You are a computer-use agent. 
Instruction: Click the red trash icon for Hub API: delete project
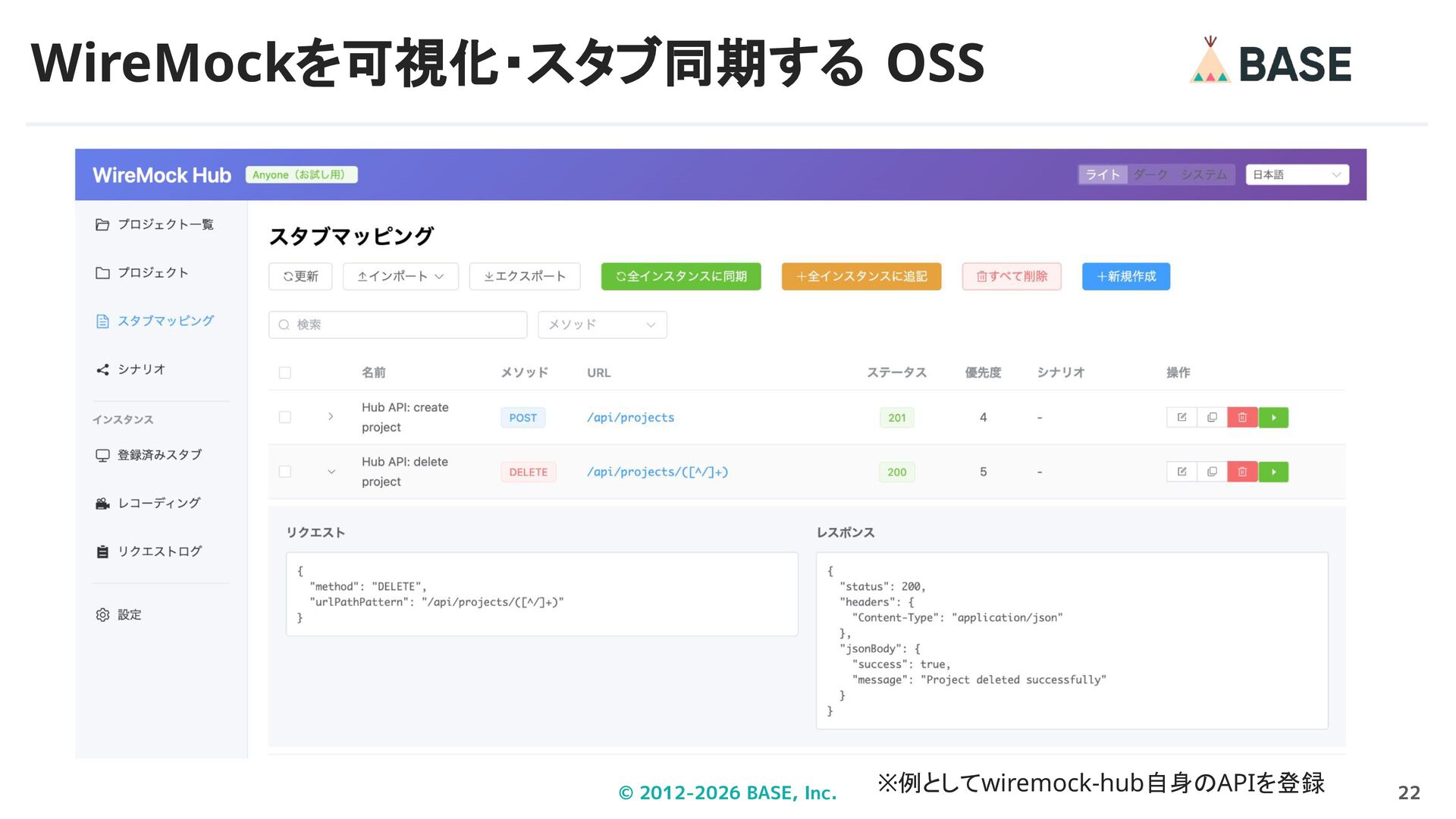pyautogui.click(x=1242, y=472)
